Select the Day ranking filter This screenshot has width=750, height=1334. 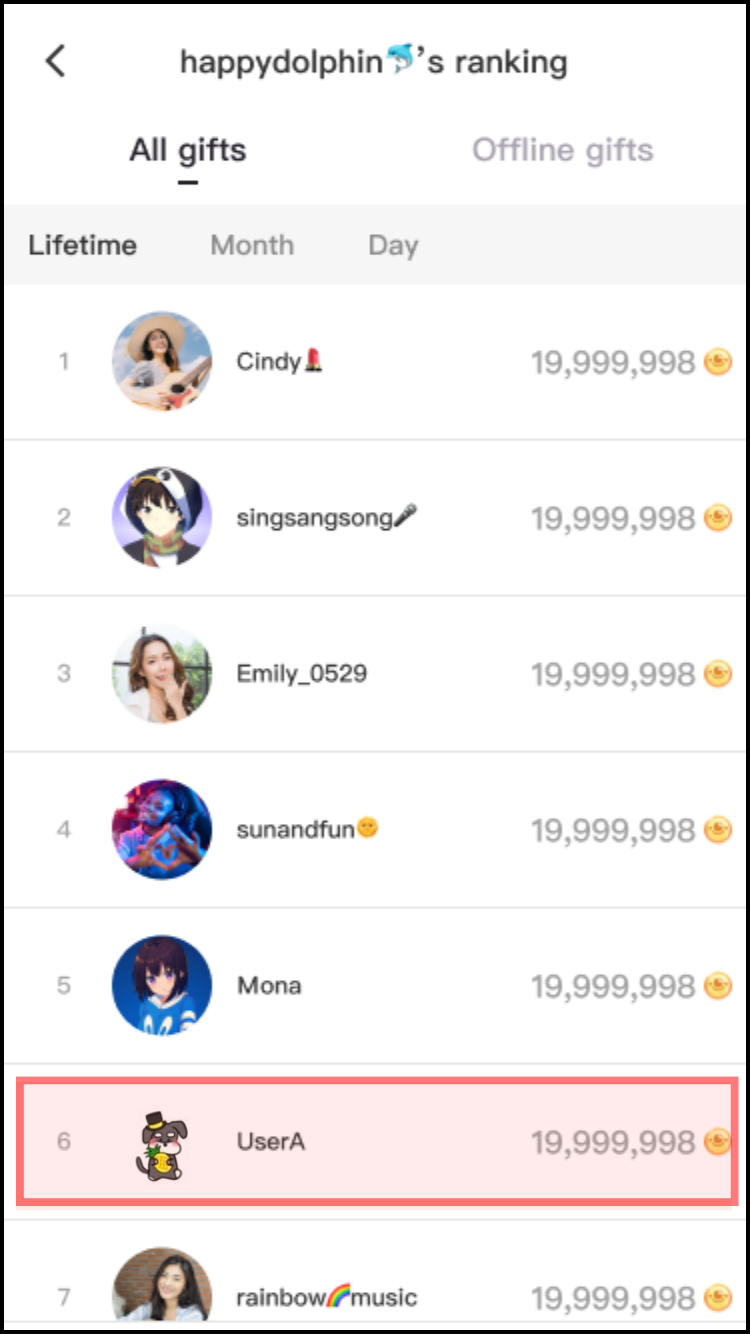[393, 245]
